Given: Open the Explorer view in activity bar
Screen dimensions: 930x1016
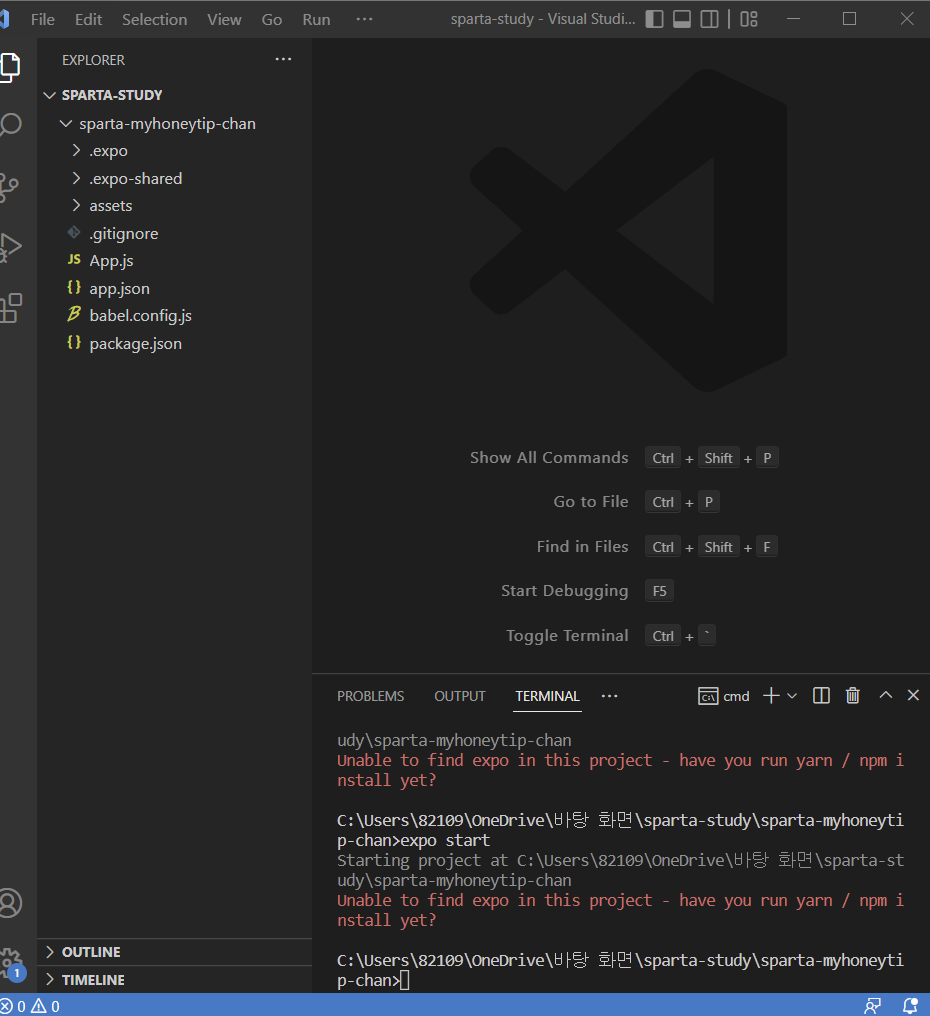Looking at the screenshot, I should pyautogui.click(x=10, y=67).
